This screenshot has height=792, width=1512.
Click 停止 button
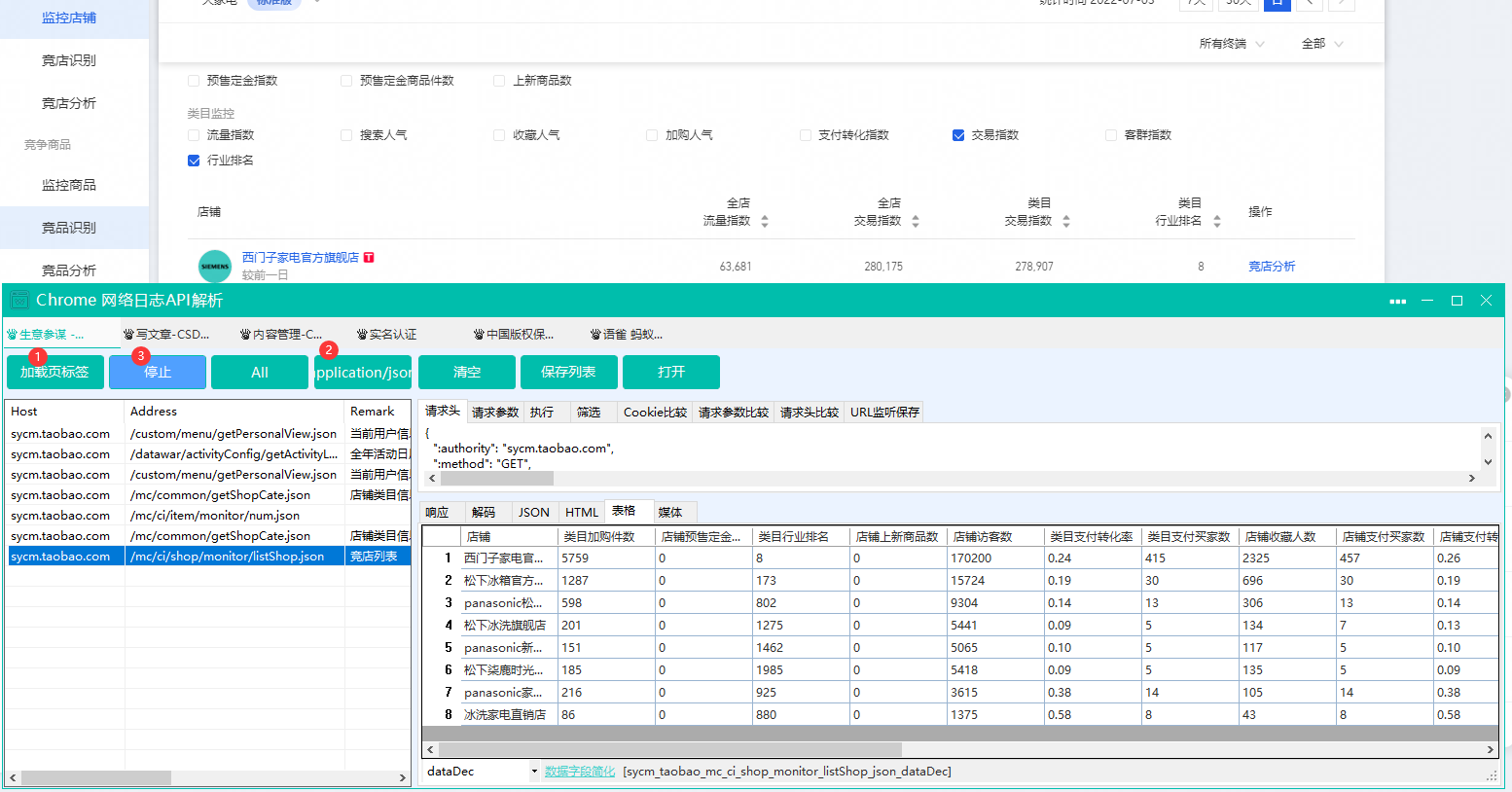pos(158,373)
